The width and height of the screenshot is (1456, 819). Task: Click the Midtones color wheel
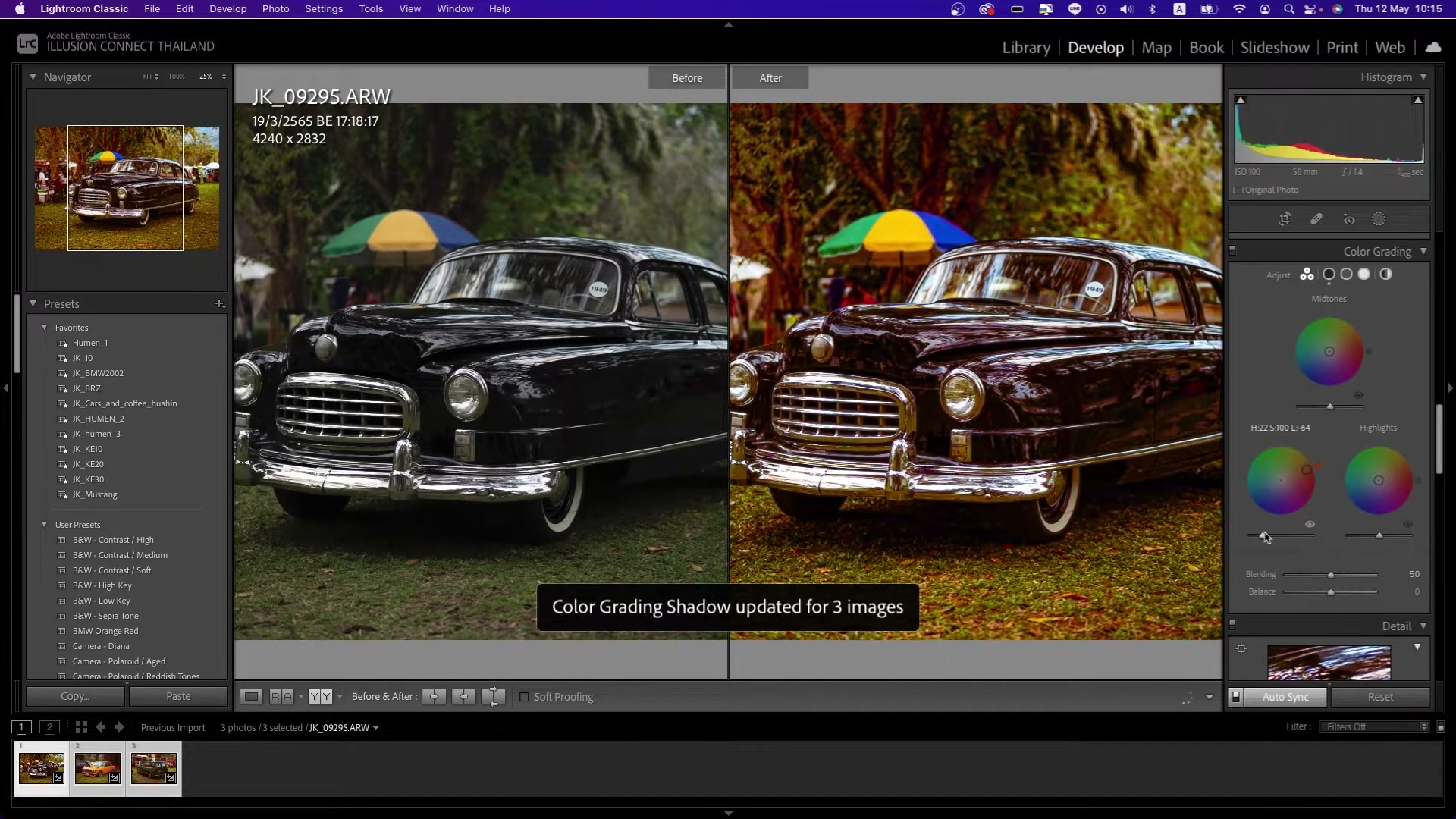coord(1329,351)
